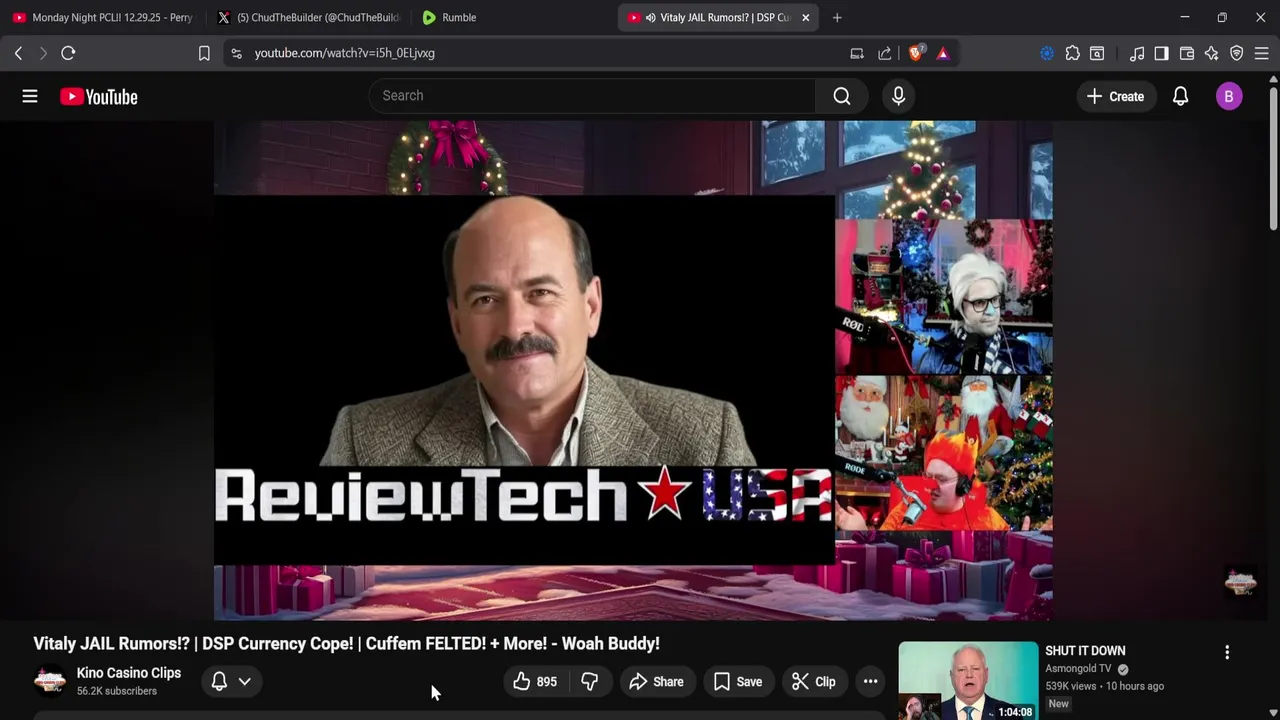1280x720 pixels.
Task: Click the SHUT IT DOWN video title
Action: tap(1085, 651)
